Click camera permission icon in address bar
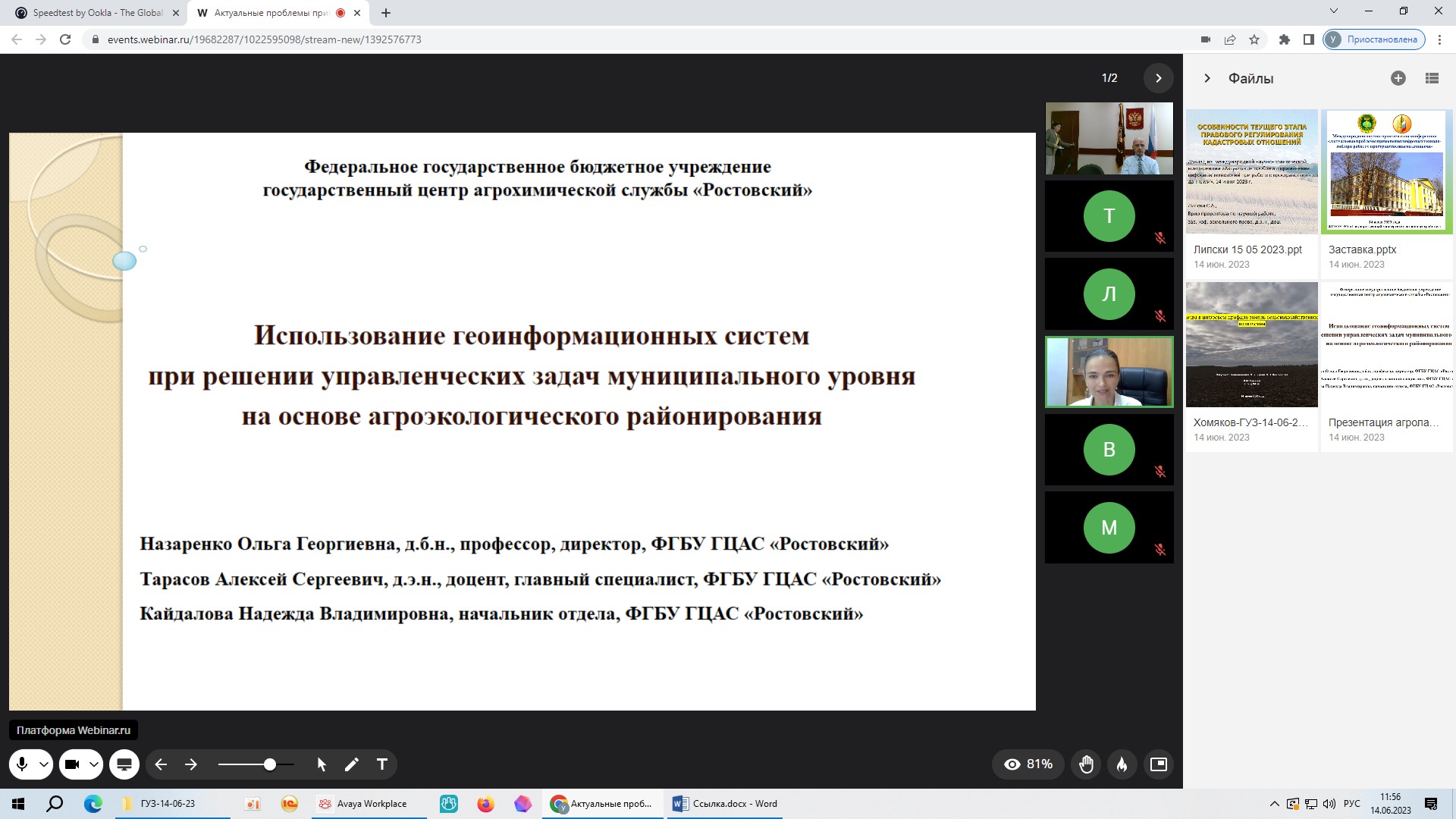 pos(1206,39)
